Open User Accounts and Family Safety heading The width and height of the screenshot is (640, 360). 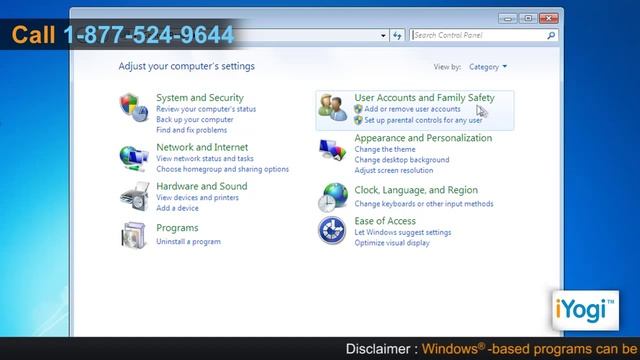[x=424, y=98]
